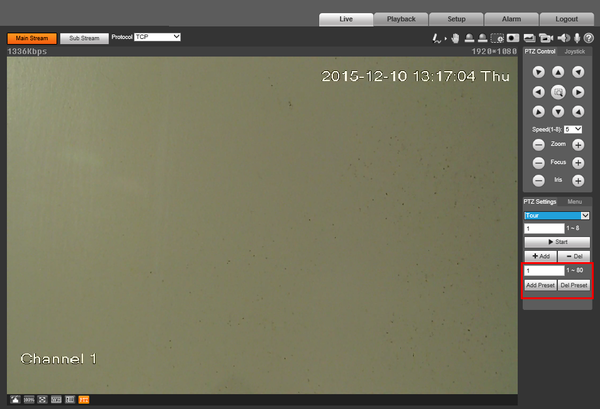Click the 1920*1080 resolution readout

(x=494, y=51)
